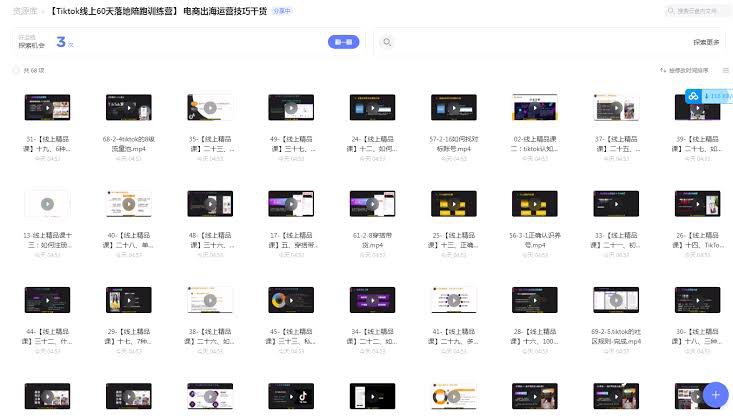Click file name 39-【线上精品课】二十七
Viewport: 733px width, 419px height.
(x=697, y=144)
